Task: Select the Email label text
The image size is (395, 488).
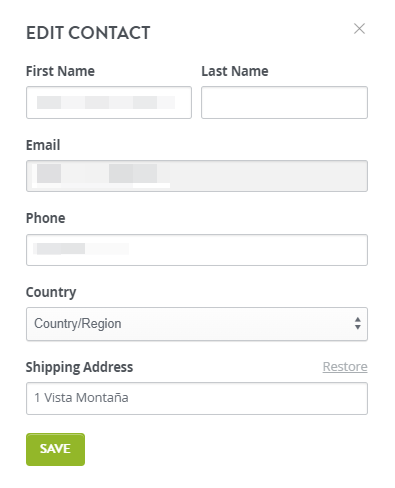Action: coord(43,145)
